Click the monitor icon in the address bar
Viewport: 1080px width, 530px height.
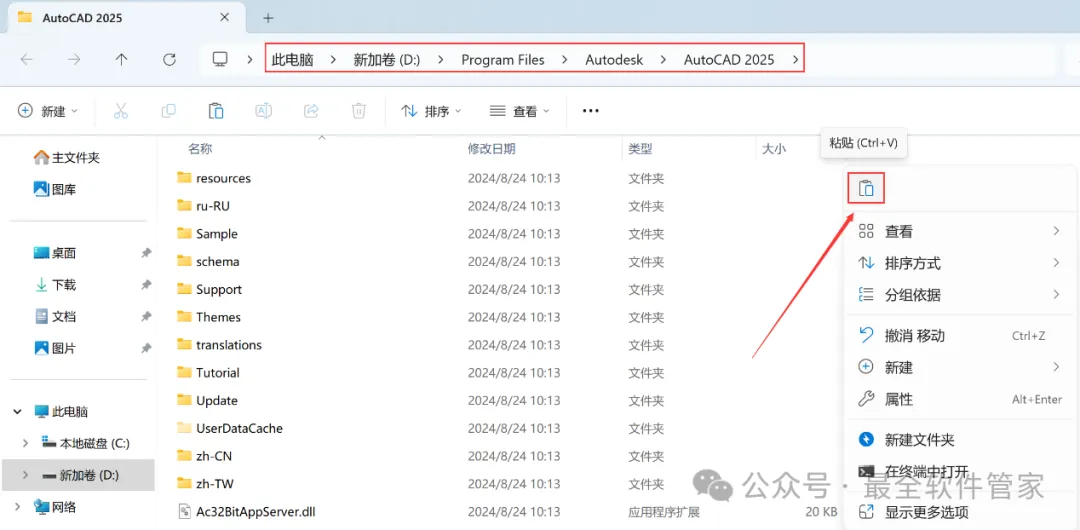point(220,59)
